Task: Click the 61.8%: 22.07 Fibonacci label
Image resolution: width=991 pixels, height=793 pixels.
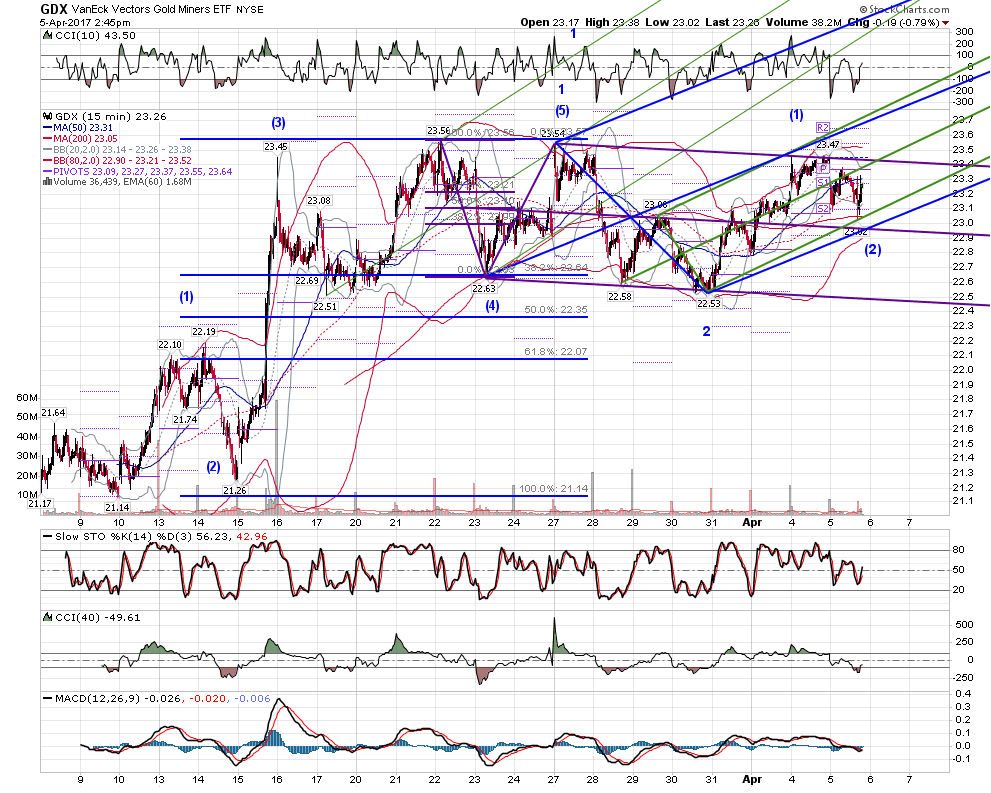Action: click(x=556, y=351)
